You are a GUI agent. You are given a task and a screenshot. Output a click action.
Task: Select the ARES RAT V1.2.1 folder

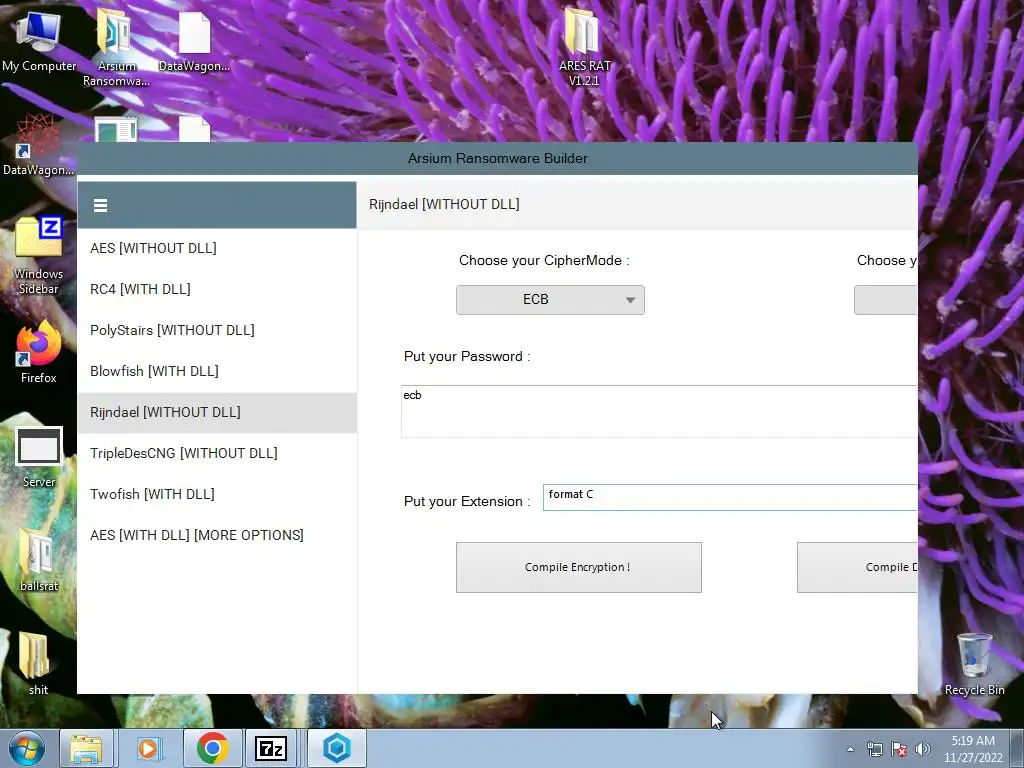(584, 47)
